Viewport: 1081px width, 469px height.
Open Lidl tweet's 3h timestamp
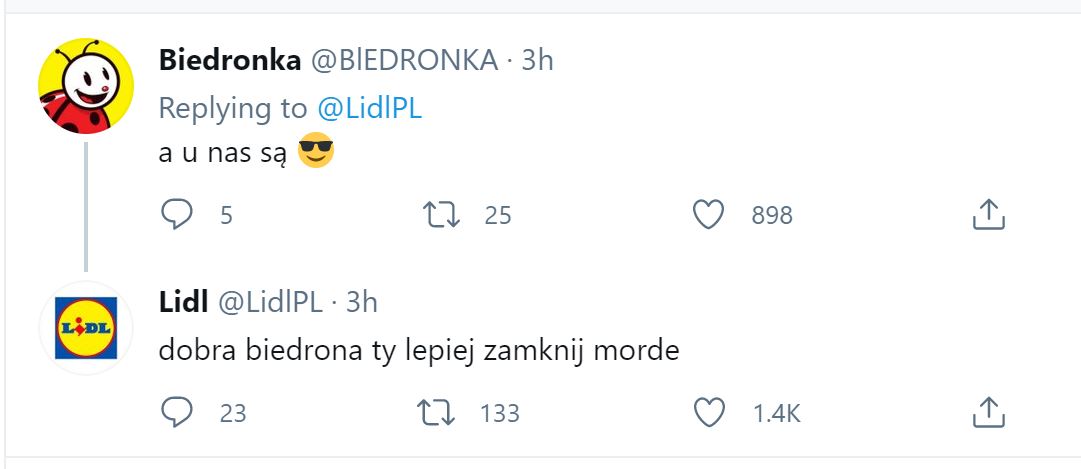tap(362, 302)
